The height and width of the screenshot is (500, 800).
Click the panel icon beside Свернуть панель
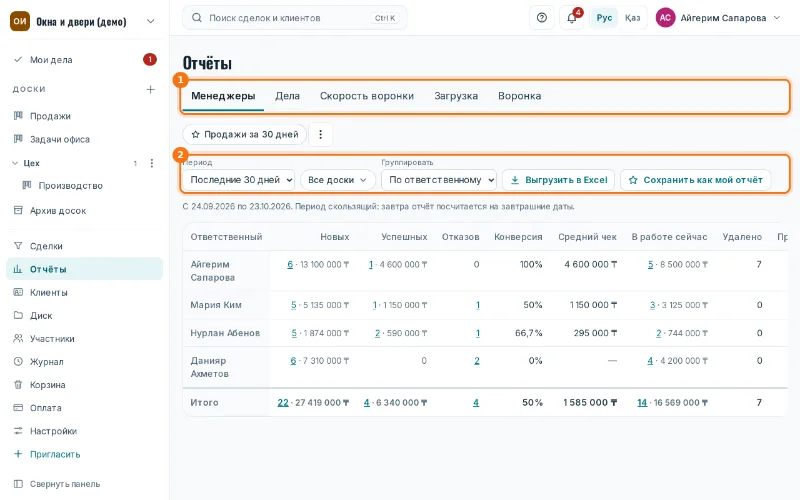coord(18,484)
